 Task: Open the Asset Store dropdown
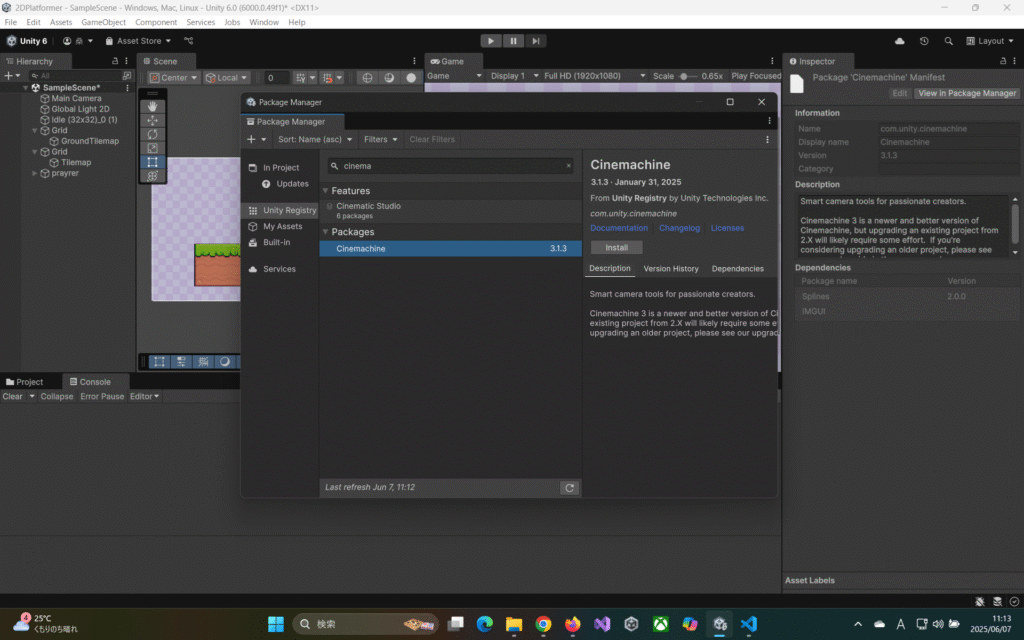(138, 40)
